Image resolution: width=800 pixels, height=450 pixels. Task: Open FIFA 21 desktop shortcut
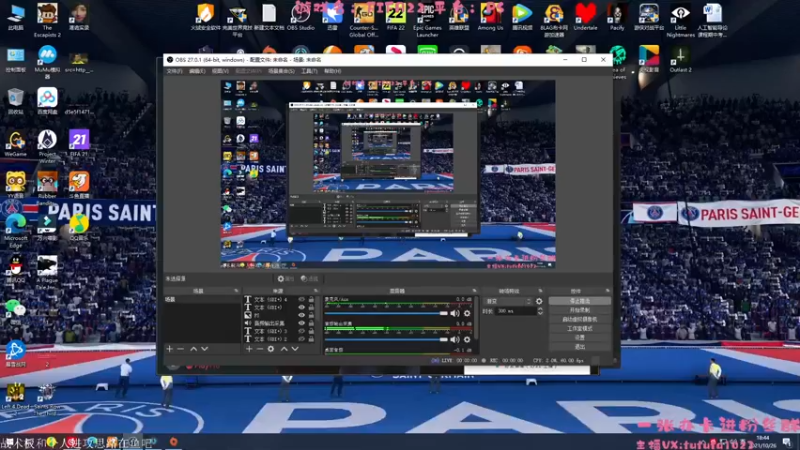point(79,143)
